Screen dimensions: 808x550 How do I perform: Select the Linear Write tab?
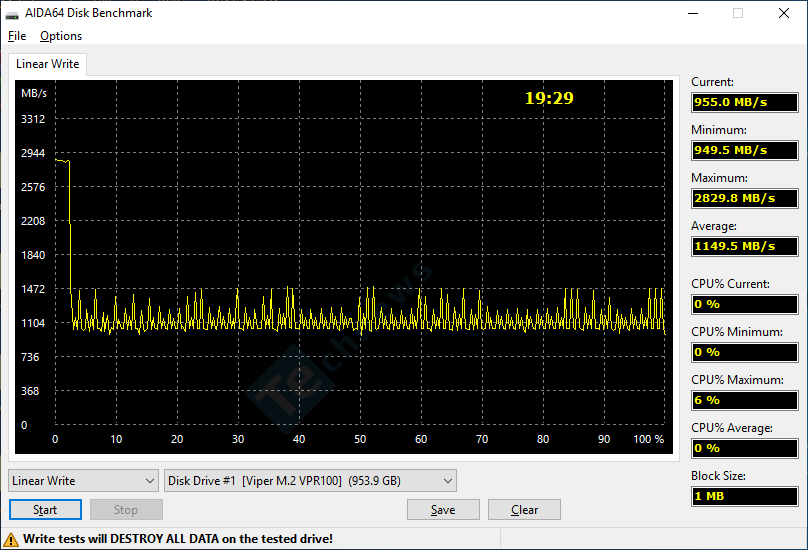[47, 64]
